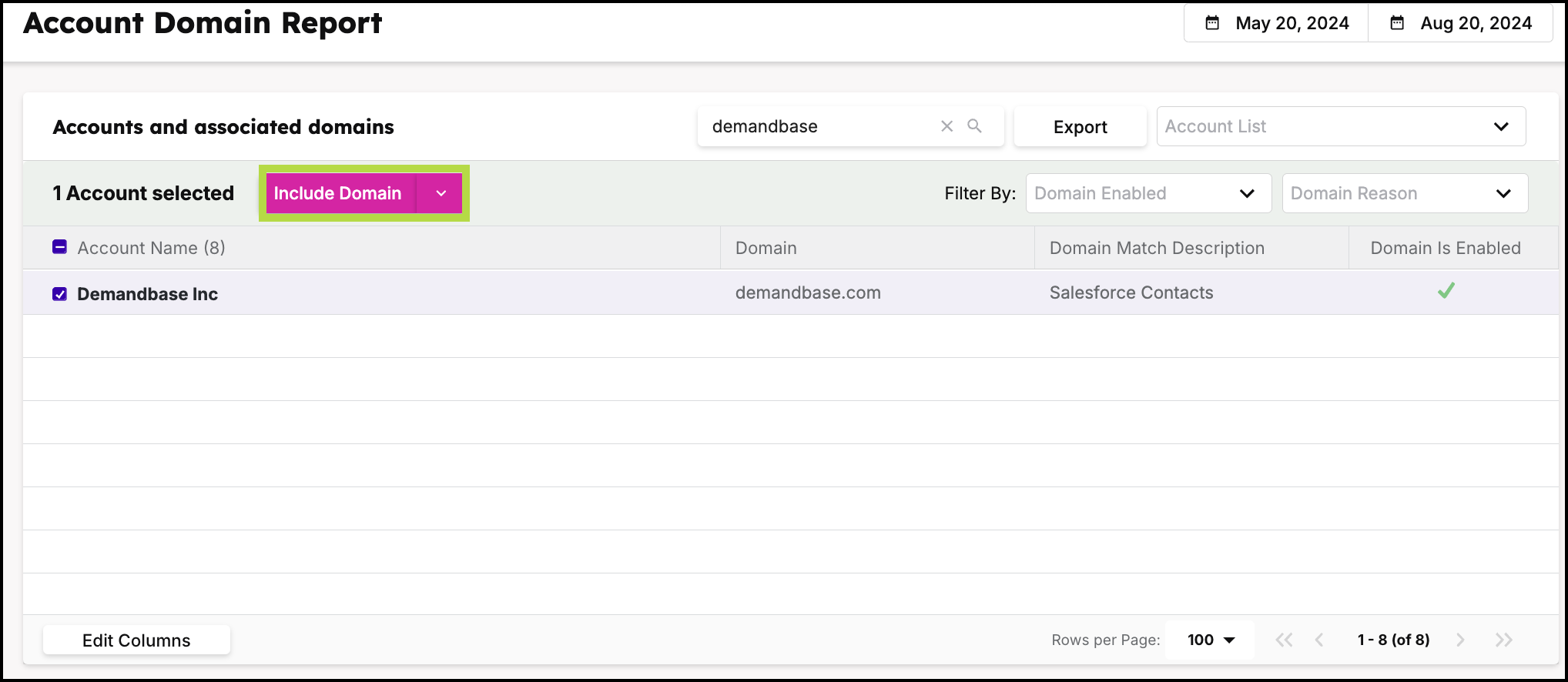This screenshot has height=682, width=1568.
Task: Open the Domain Reason filter dropdown
Action: (x=1405, y=193)
